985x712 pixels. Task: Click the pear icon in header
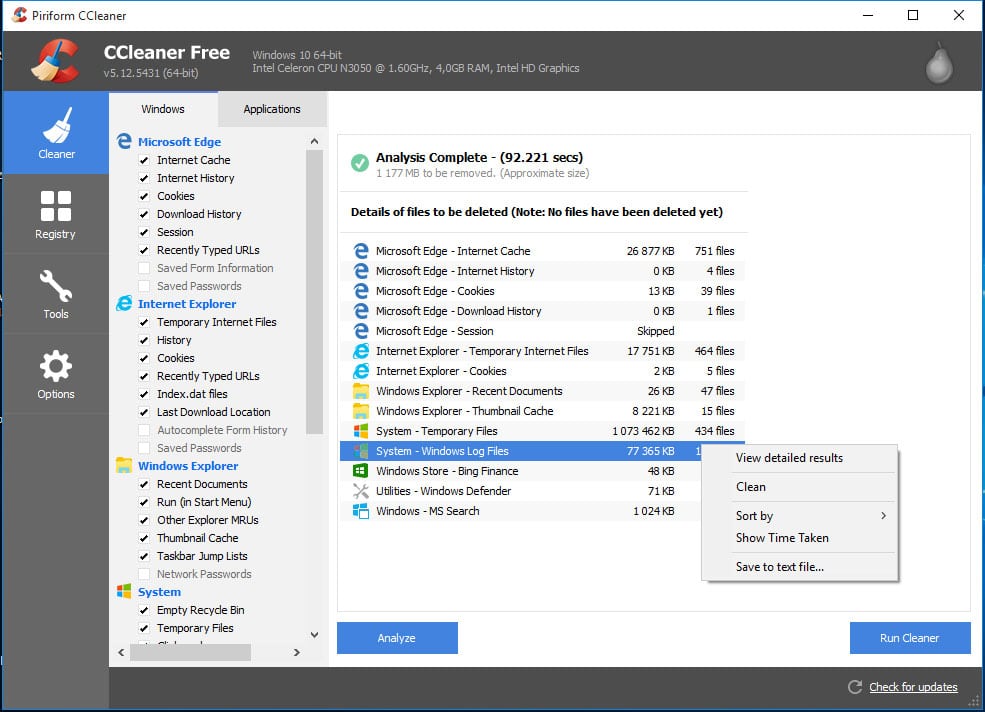939,63
